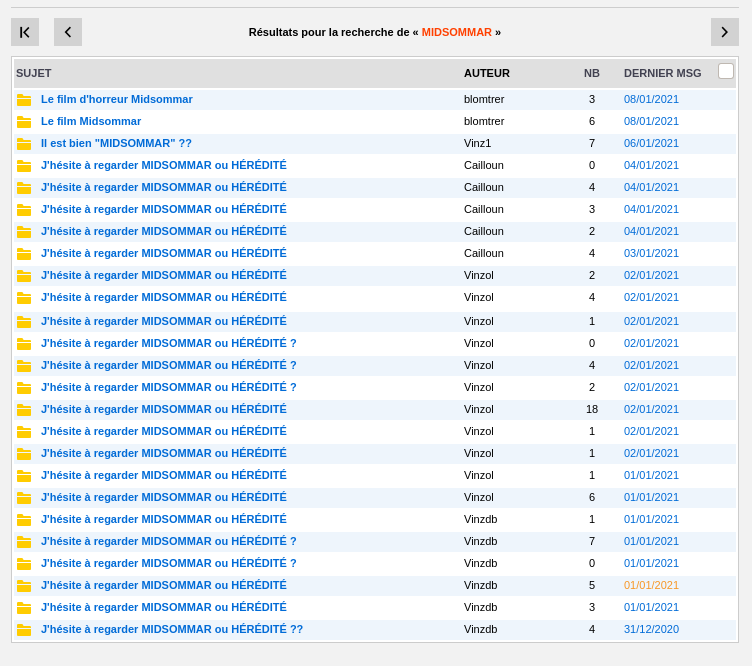Click the SUJET column header
This screenshot has width=752, height=666.
pos(34,73)
